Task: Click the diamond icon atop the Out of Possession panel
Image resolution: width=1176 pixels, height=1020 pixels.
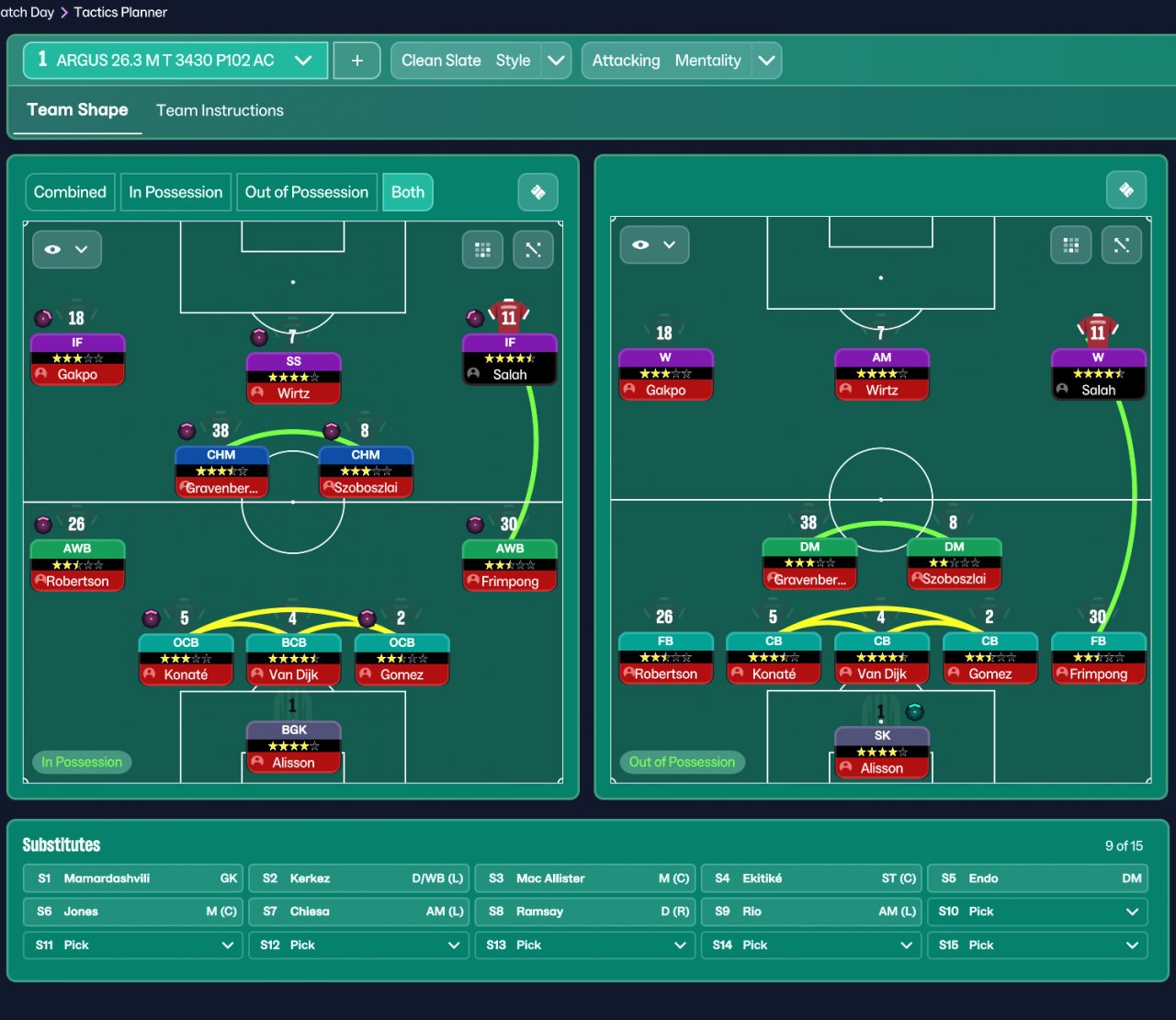Action: (1126, 190)
